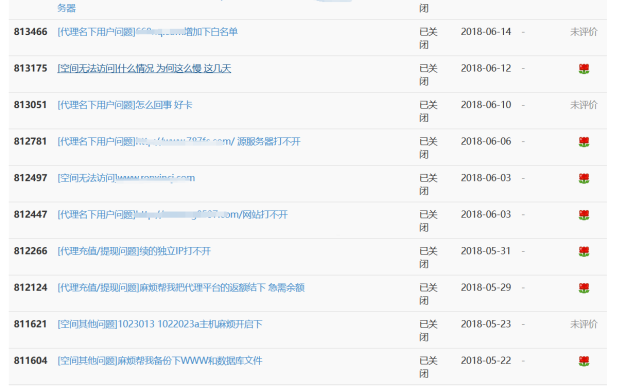
Task: Select ticket number 813466
Action: (30, 32)
